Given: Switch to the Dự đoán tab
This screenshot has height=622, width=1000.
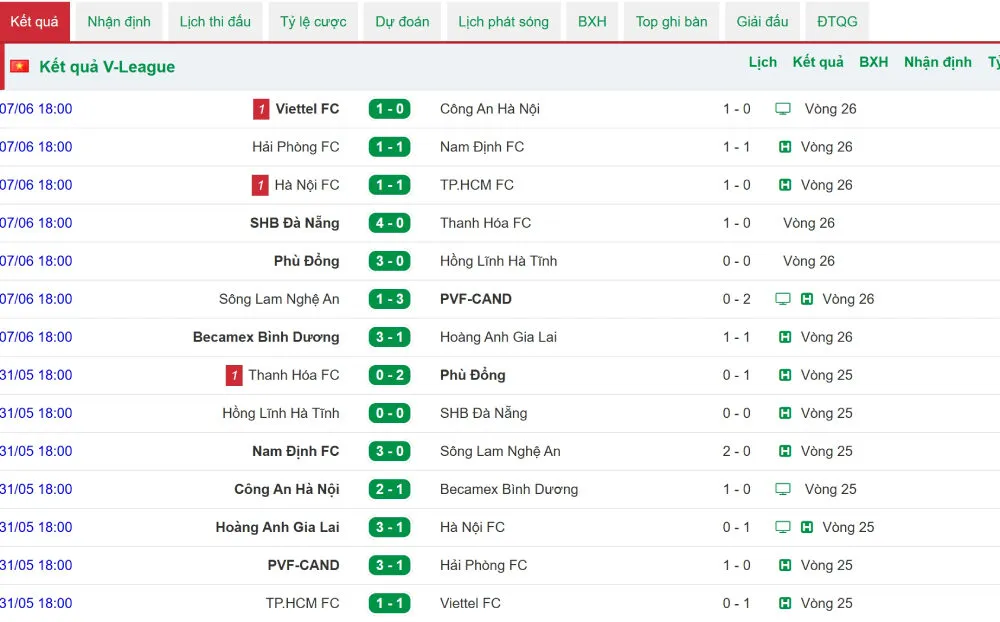Looking at the screenshot, I should [402, 22].
